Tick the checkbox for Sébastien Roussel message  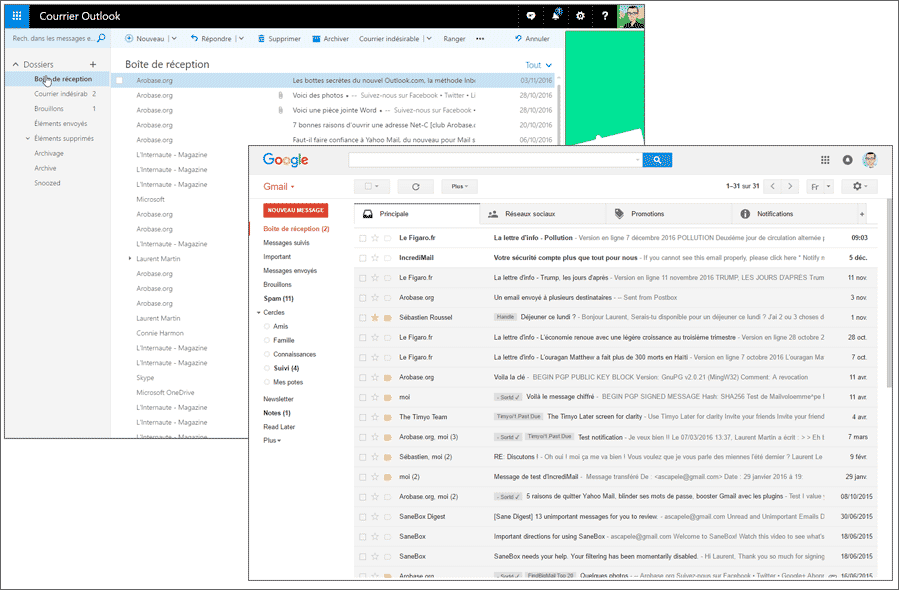(362, 318)
